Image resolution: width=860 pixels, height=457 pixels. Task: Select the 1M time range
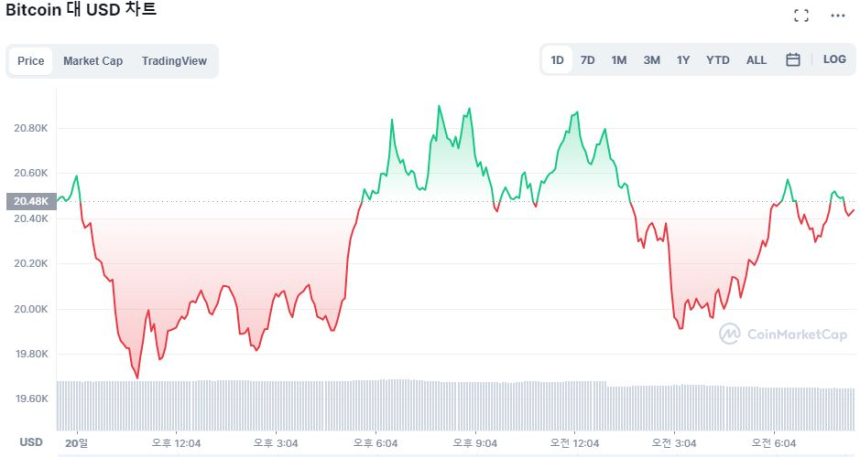click(x=619, y=60)
